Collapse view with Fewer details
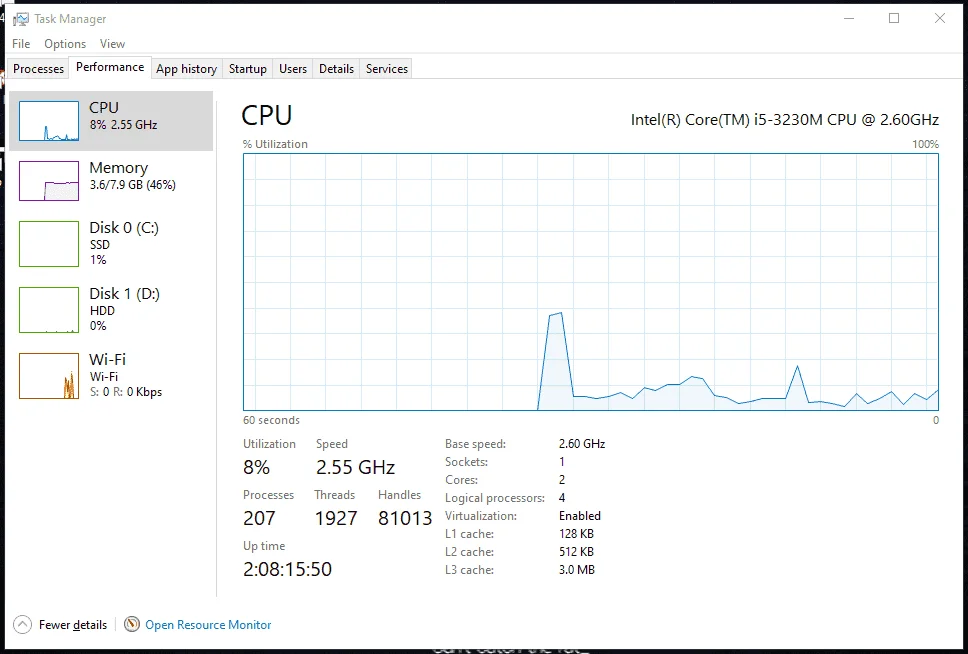This screenshot has width=968, height=654. click(x=73, y=625)
